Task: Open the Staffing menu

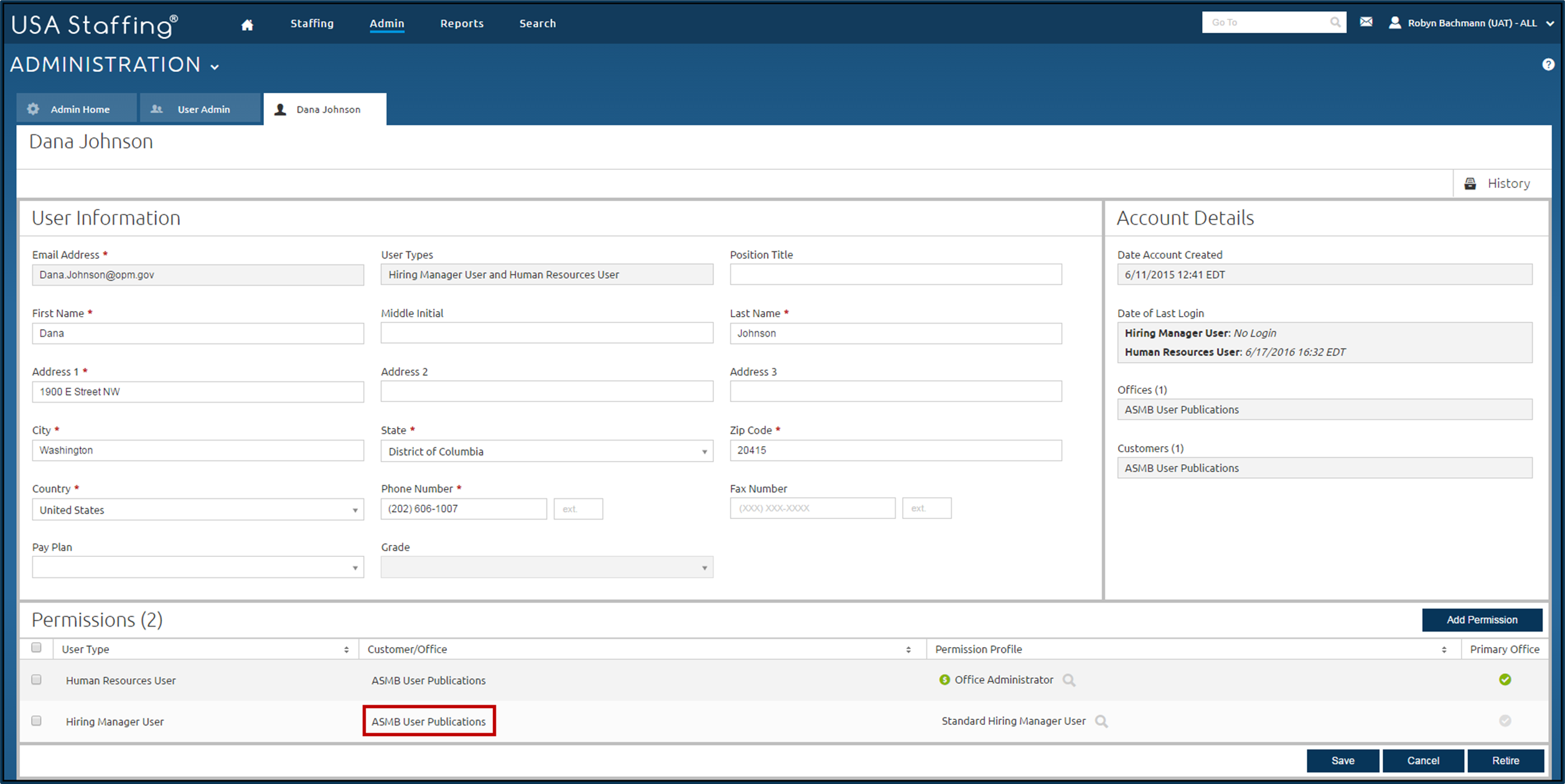Action: point(312,24)
